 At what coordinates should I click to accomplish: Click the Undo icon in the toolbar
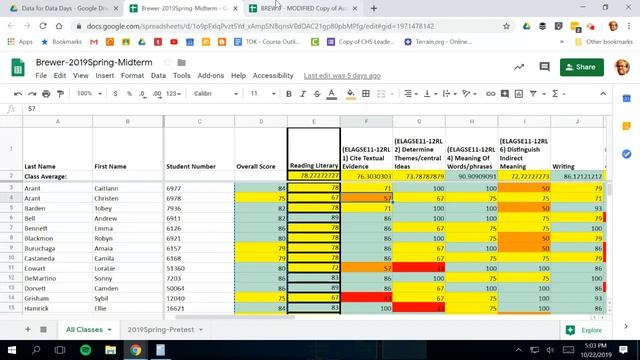pos(18,94)
